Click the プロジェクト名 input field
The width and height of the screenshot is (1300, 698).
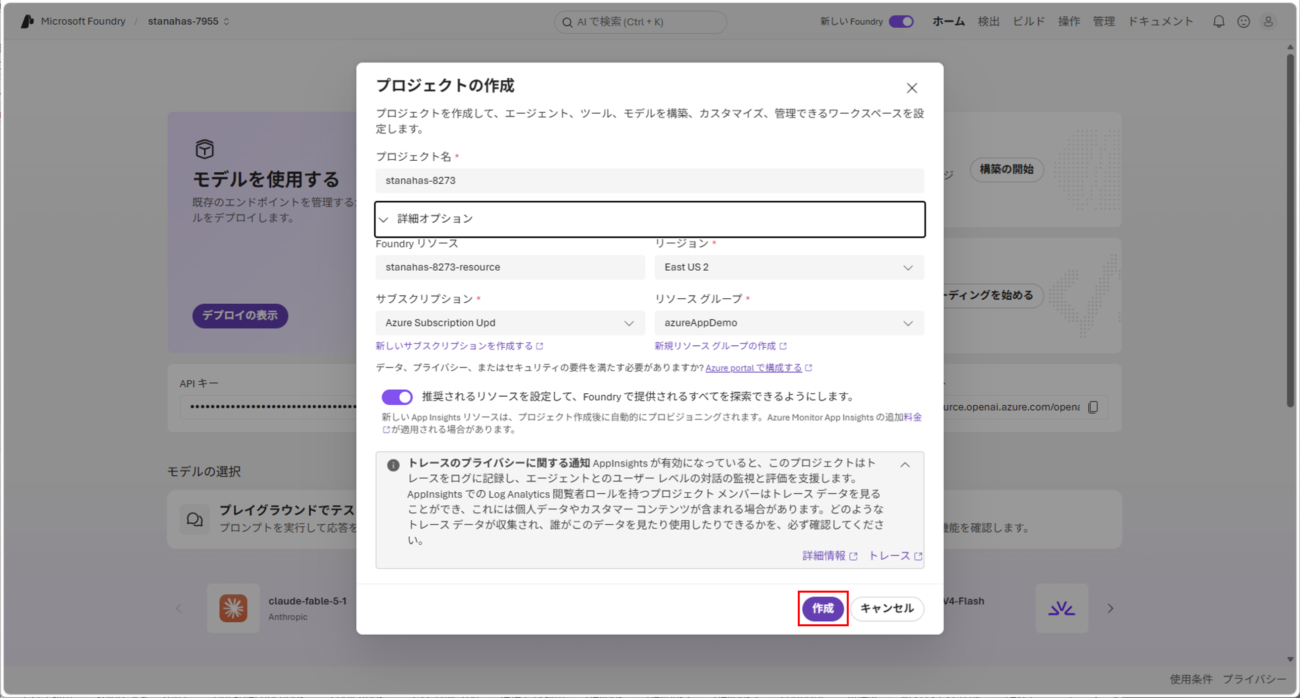650,181
